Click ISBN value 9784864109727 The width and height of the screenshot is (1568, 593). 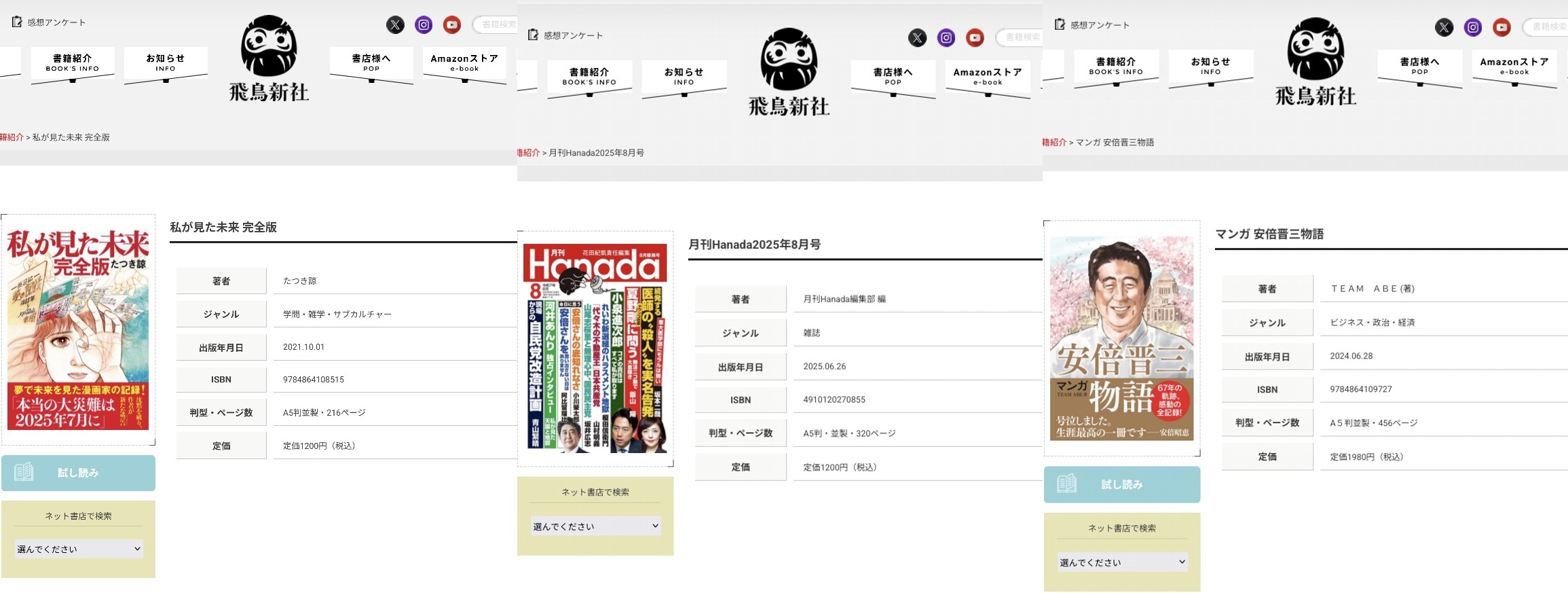tap(1361, 389)
